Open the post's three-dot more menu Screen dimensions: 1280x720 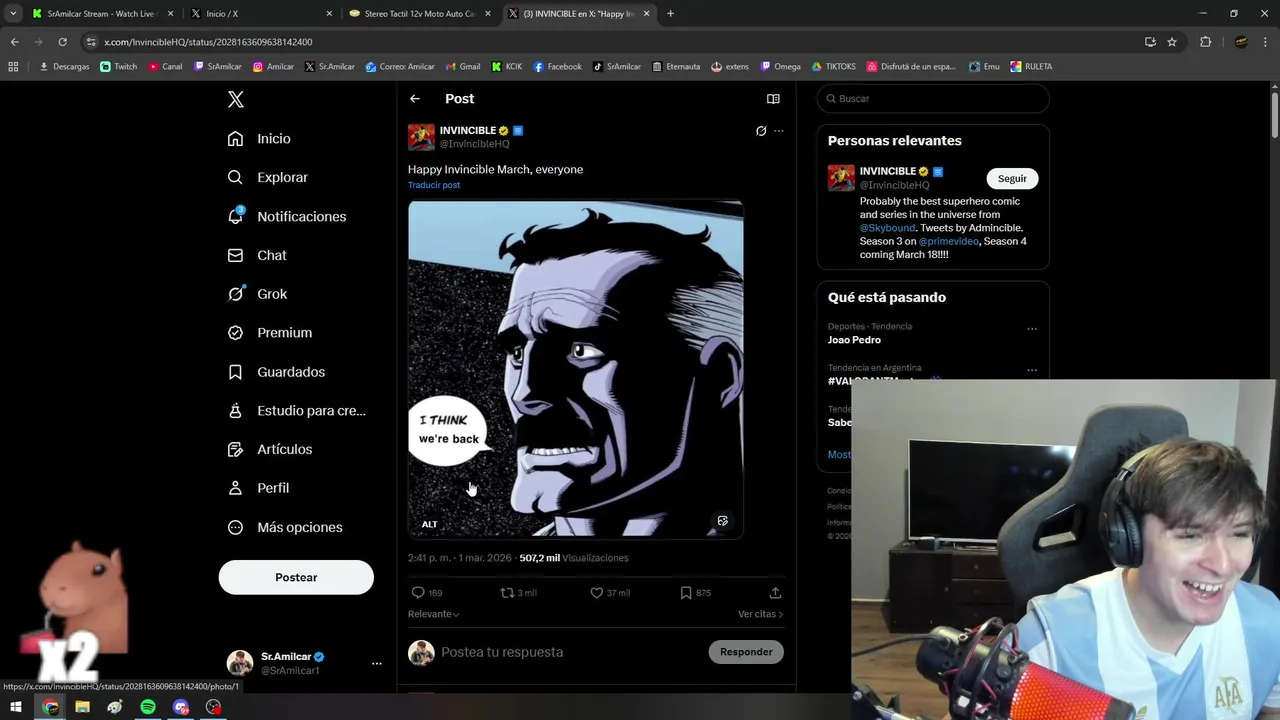(779, 131)
